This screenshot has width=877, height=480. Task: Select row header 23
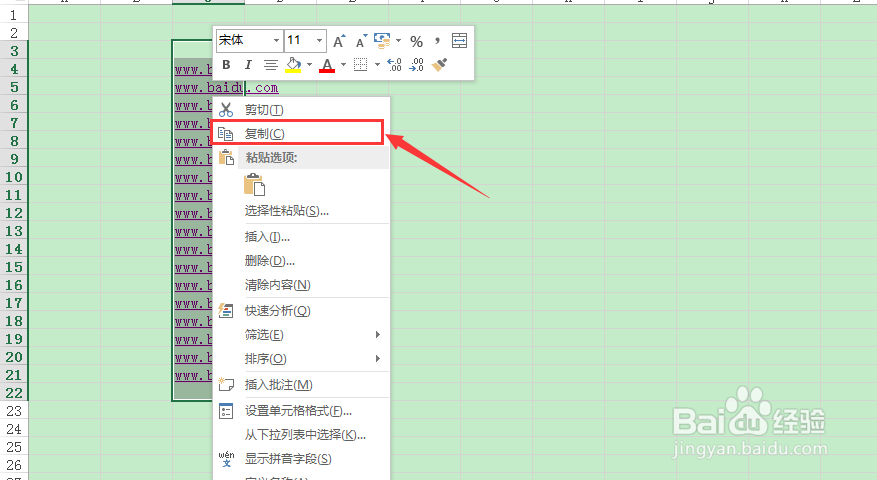pos(14,411)
